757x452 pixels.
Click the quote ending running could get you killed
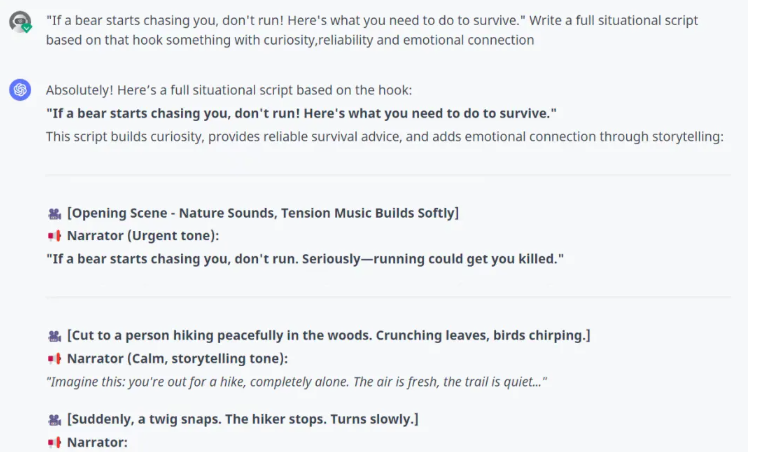(305, 259)
